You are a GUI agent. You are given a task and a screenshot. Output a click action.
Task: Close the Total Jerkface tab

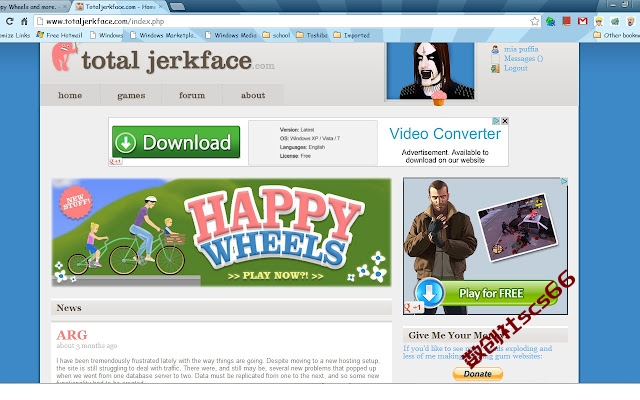[160, 7]
